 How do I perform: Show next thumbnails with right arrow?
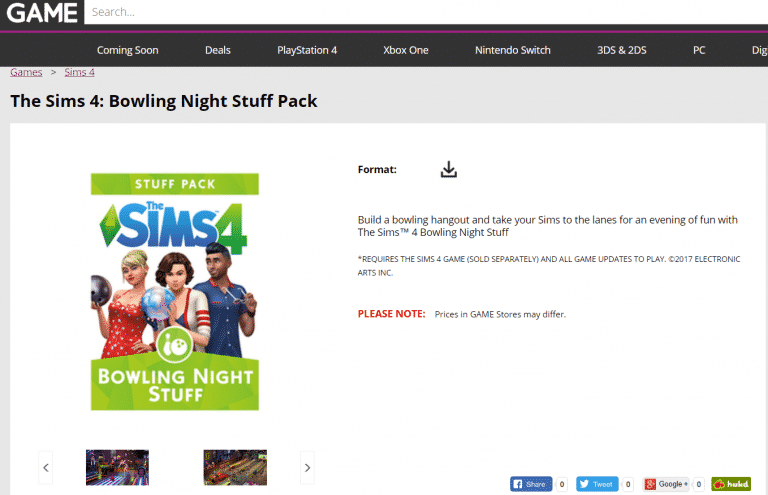(x=308, y=467)
